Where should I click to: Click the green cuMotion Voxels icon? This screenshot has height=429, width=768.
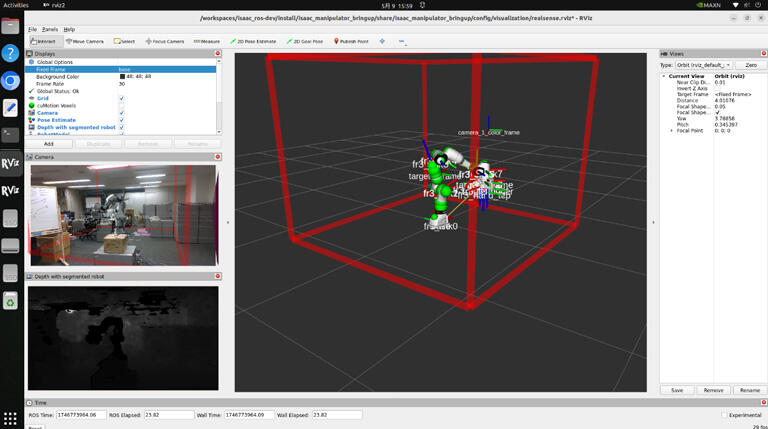(32, 106)
